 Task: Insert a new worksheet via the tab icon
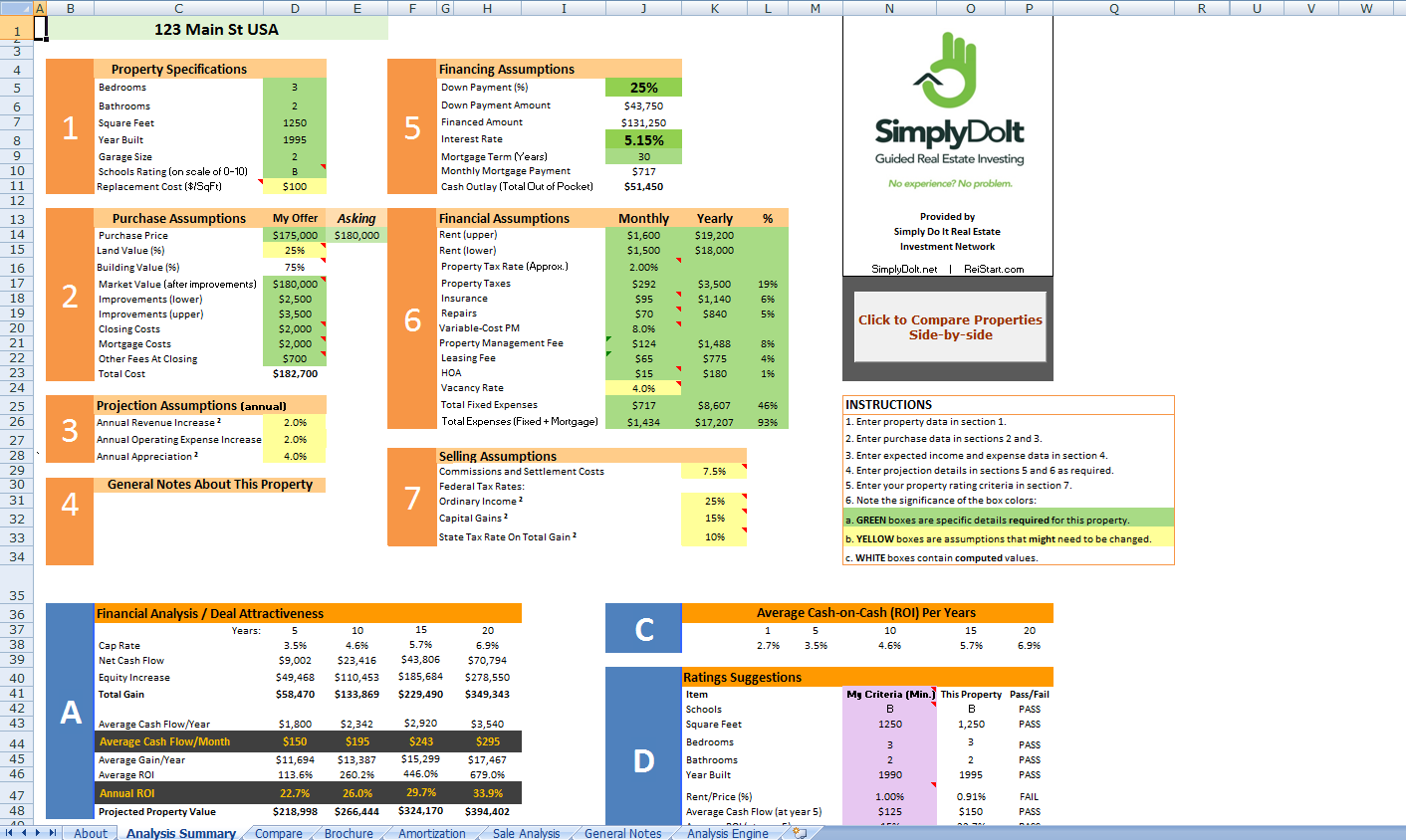tap(800, 833)
